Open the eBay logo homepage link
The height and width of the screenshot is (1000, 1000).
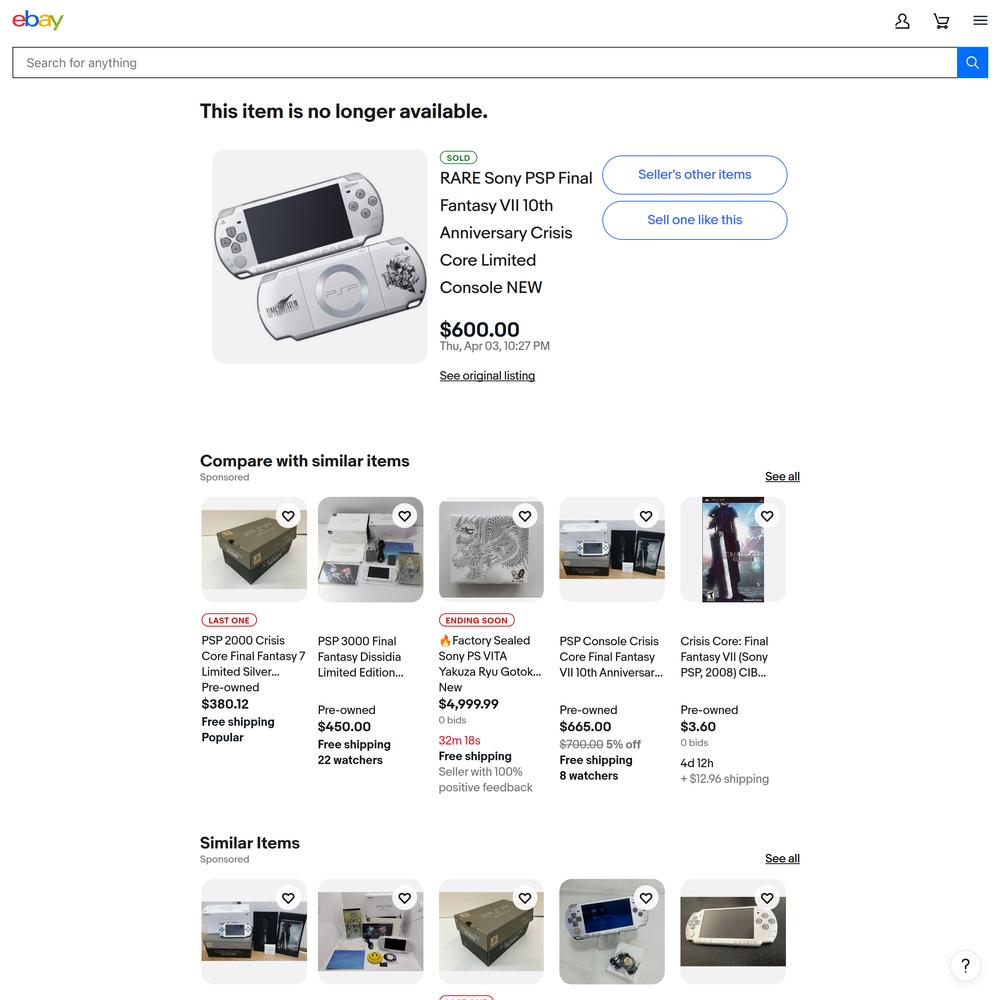pos(38,20)
